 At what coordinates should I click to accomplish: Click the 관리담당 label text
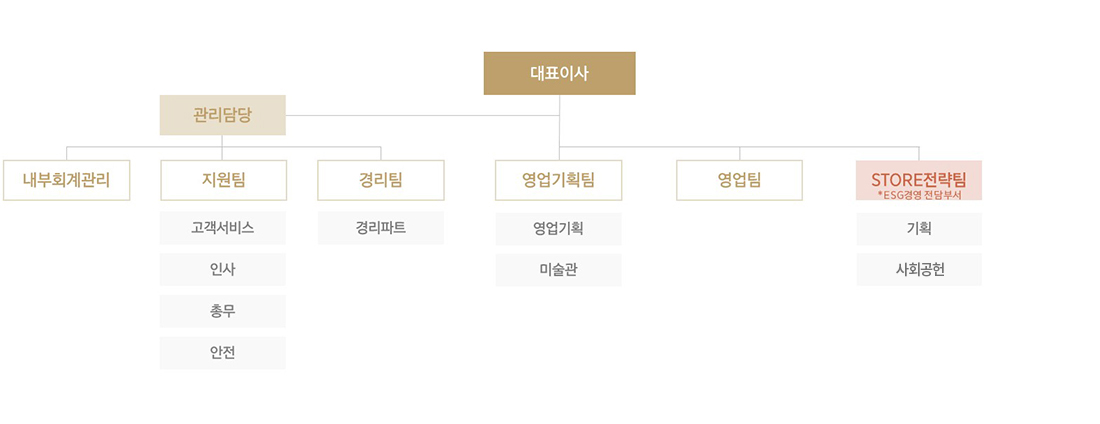tap(222, 115)
